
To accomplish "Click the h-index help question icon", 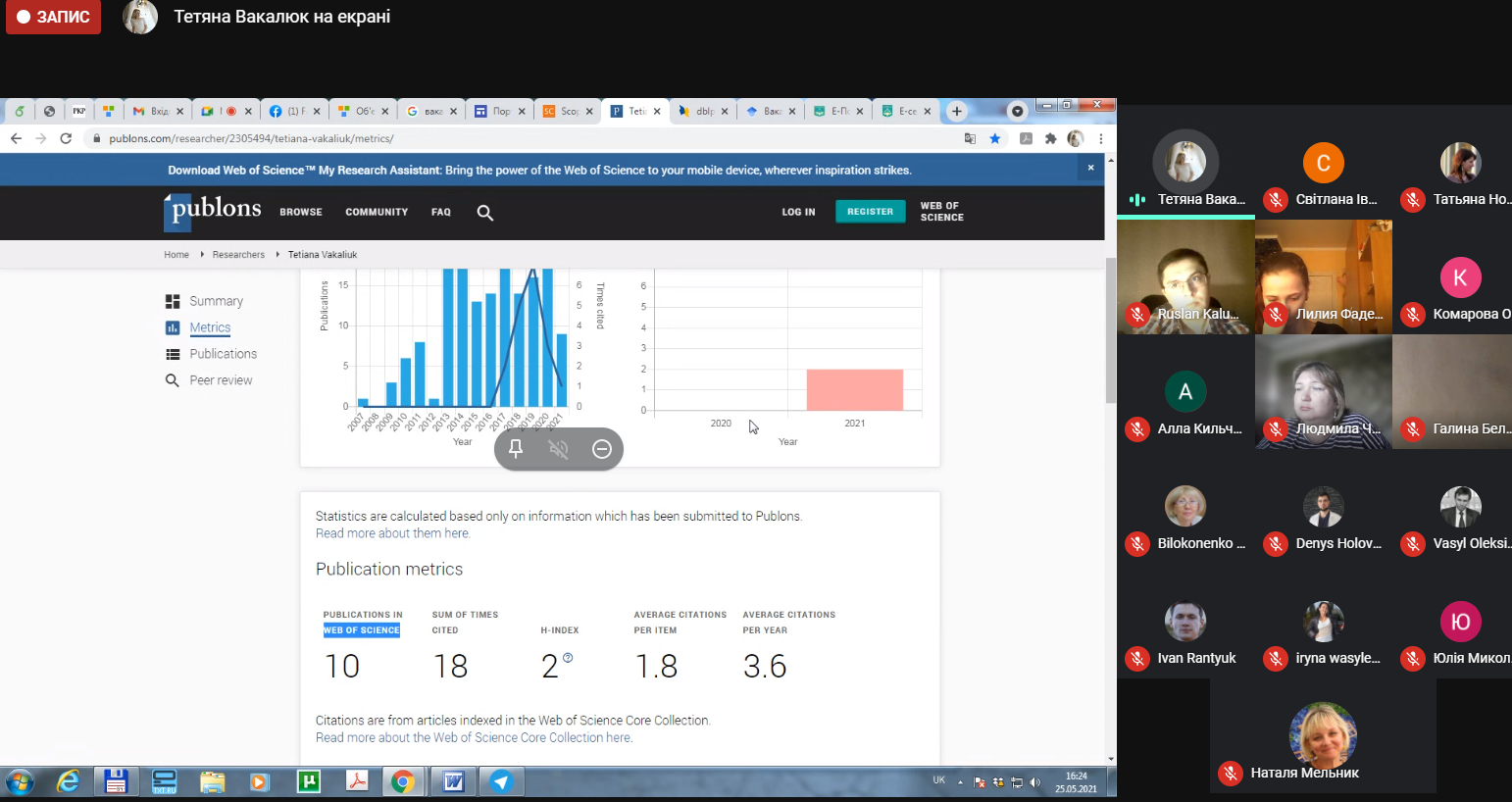I will click(x=568, y=658).
